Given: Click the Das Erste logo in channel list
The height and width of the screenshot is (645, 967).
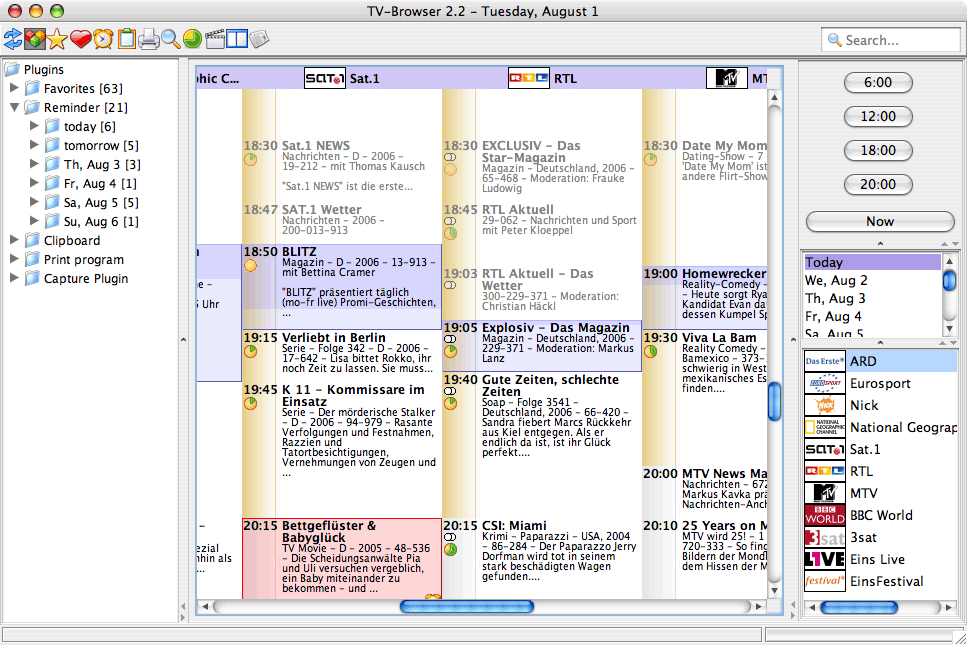Looking at the screenshot, I should point(825,361).
